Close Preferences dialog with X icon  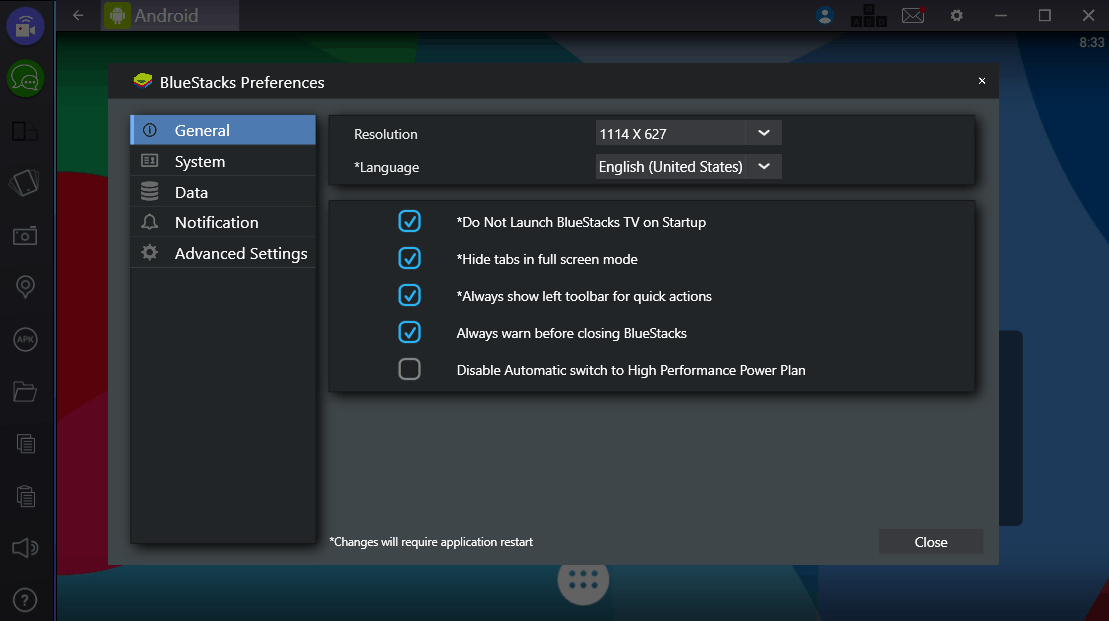[982, 81]
